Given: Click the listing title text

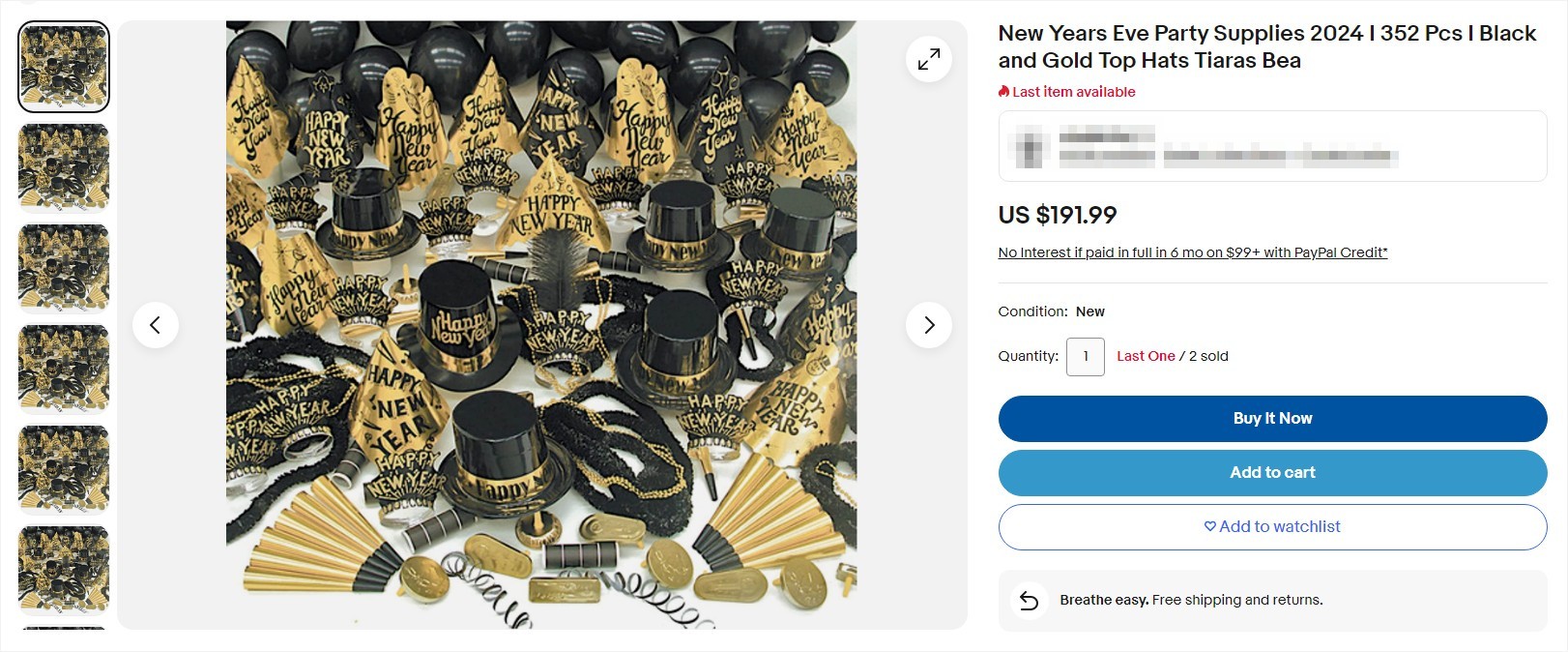Looking at the screenshot, I should point(1257,46).
